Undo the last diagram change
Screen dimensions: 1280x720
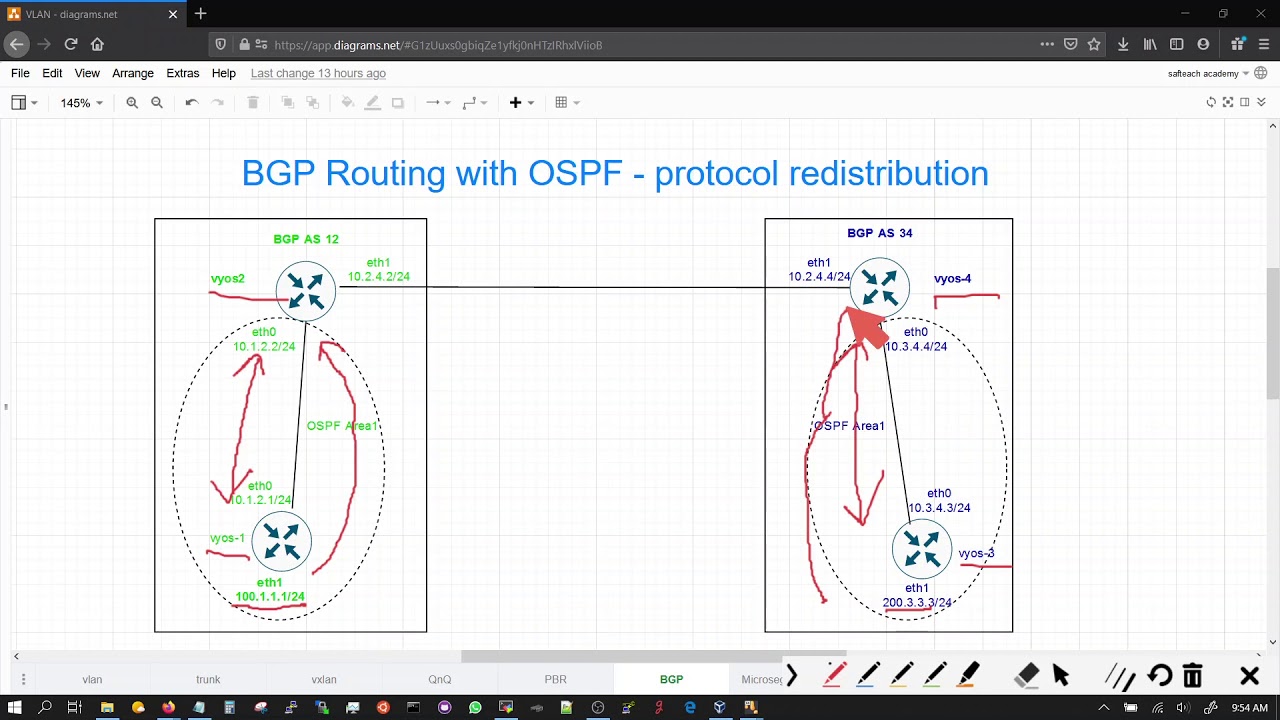(191, 103)
